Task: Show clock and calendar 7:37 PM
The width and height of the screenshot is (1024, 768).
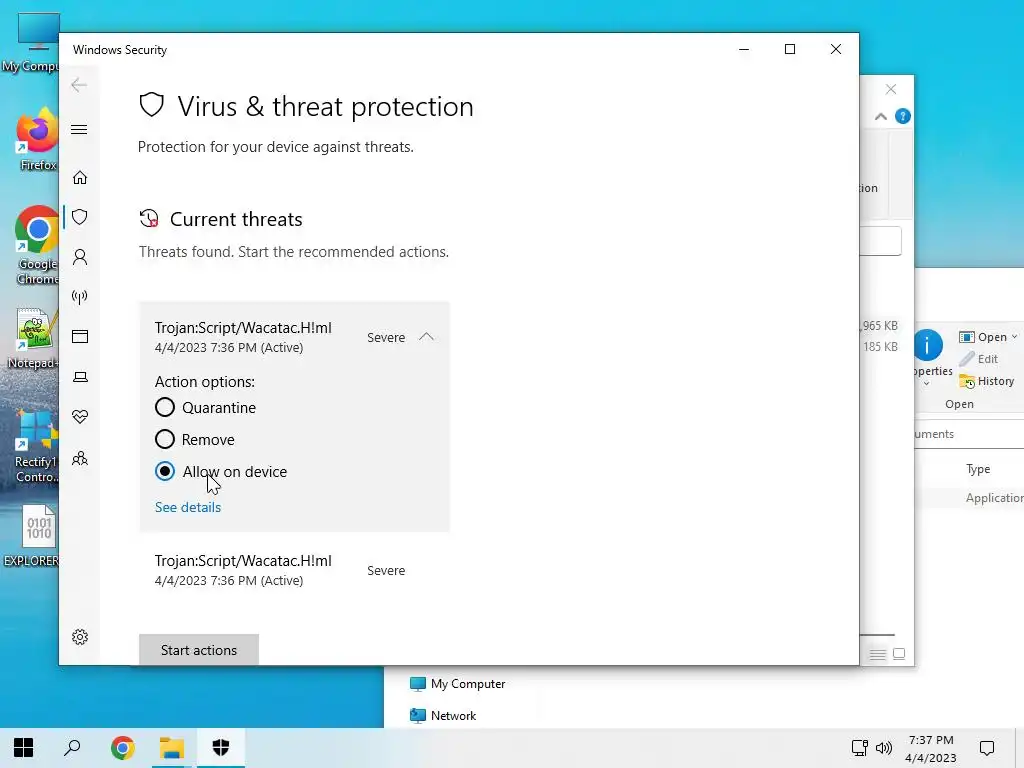Action: tap(931, 748)
